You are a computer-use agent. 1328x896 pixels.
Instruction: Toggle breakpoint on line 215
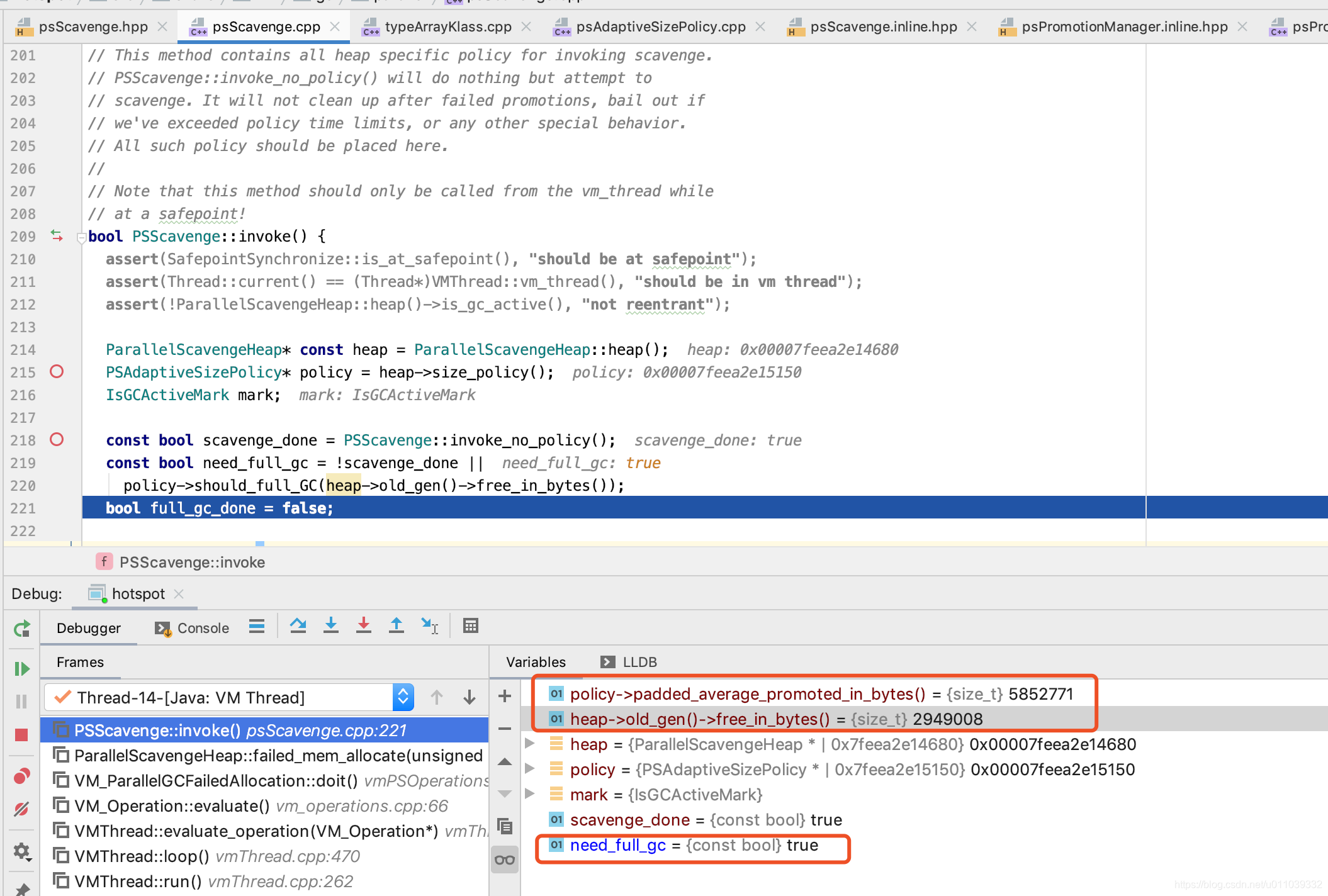[57, 372]
